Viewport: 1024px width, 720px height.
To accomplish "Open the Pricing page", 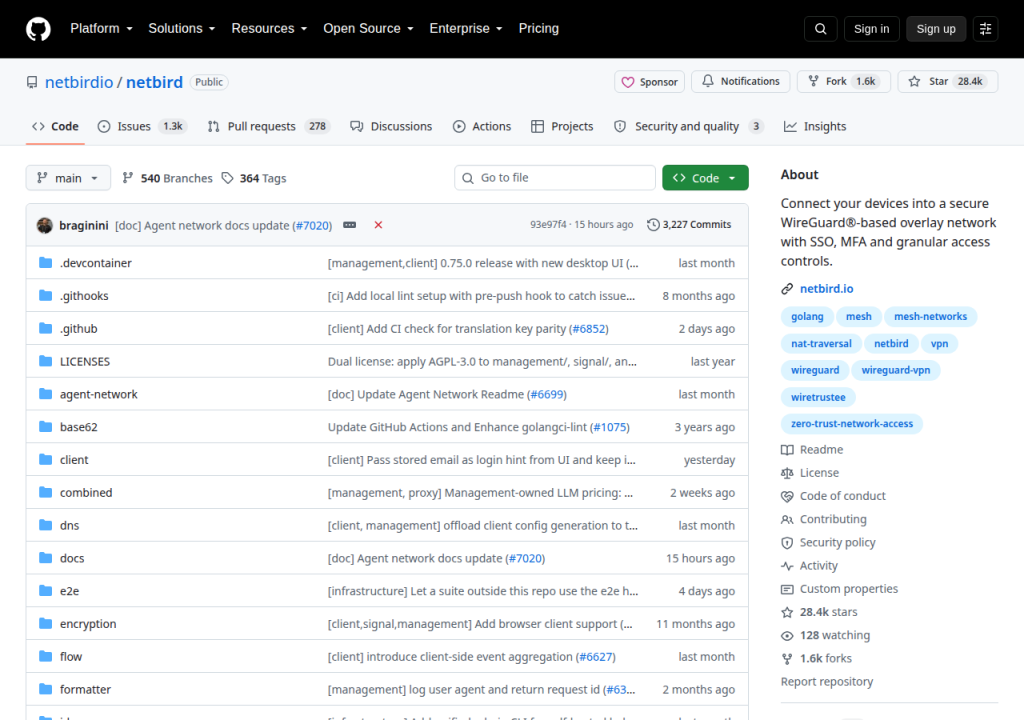I will pyautogui.click(x=539, y=29).
